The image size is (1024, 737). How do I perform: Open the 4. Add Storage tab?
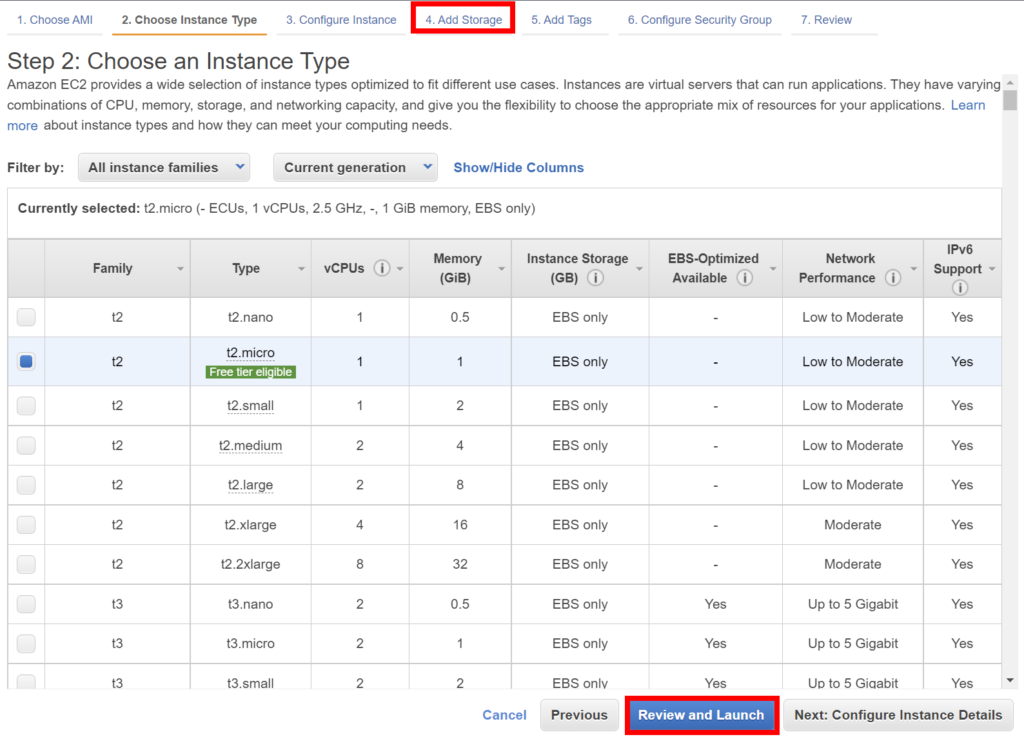click(464, 20)
